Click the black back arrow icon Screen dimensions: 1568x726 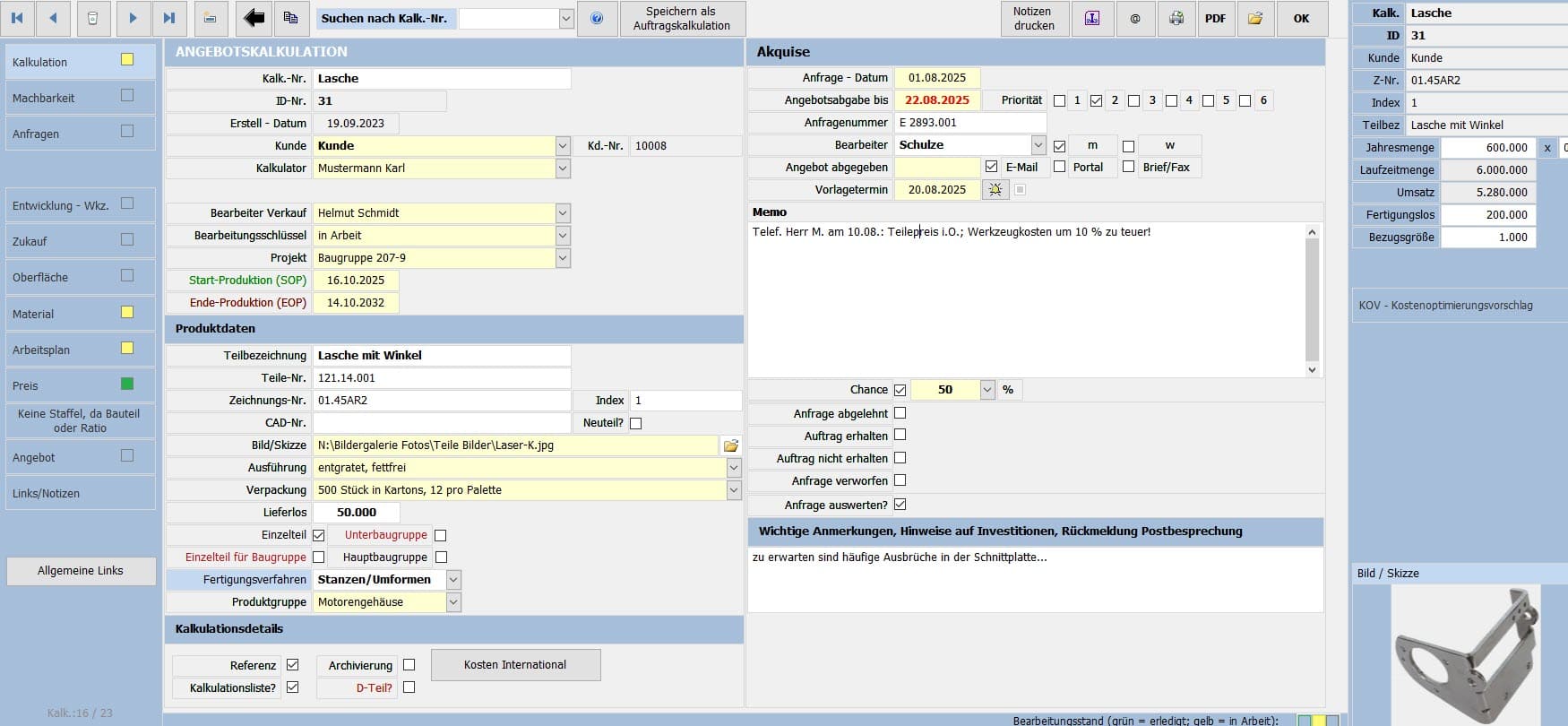[x=254, y=18]
